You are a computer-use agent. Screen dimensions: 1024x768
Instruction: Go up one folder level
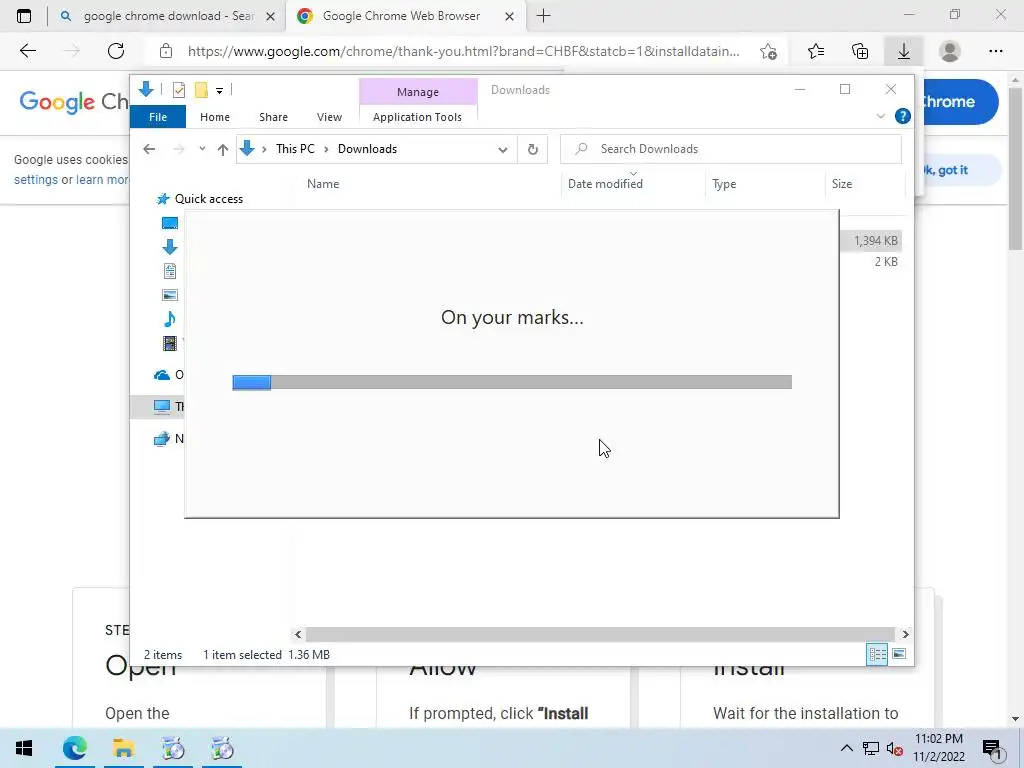223,150
